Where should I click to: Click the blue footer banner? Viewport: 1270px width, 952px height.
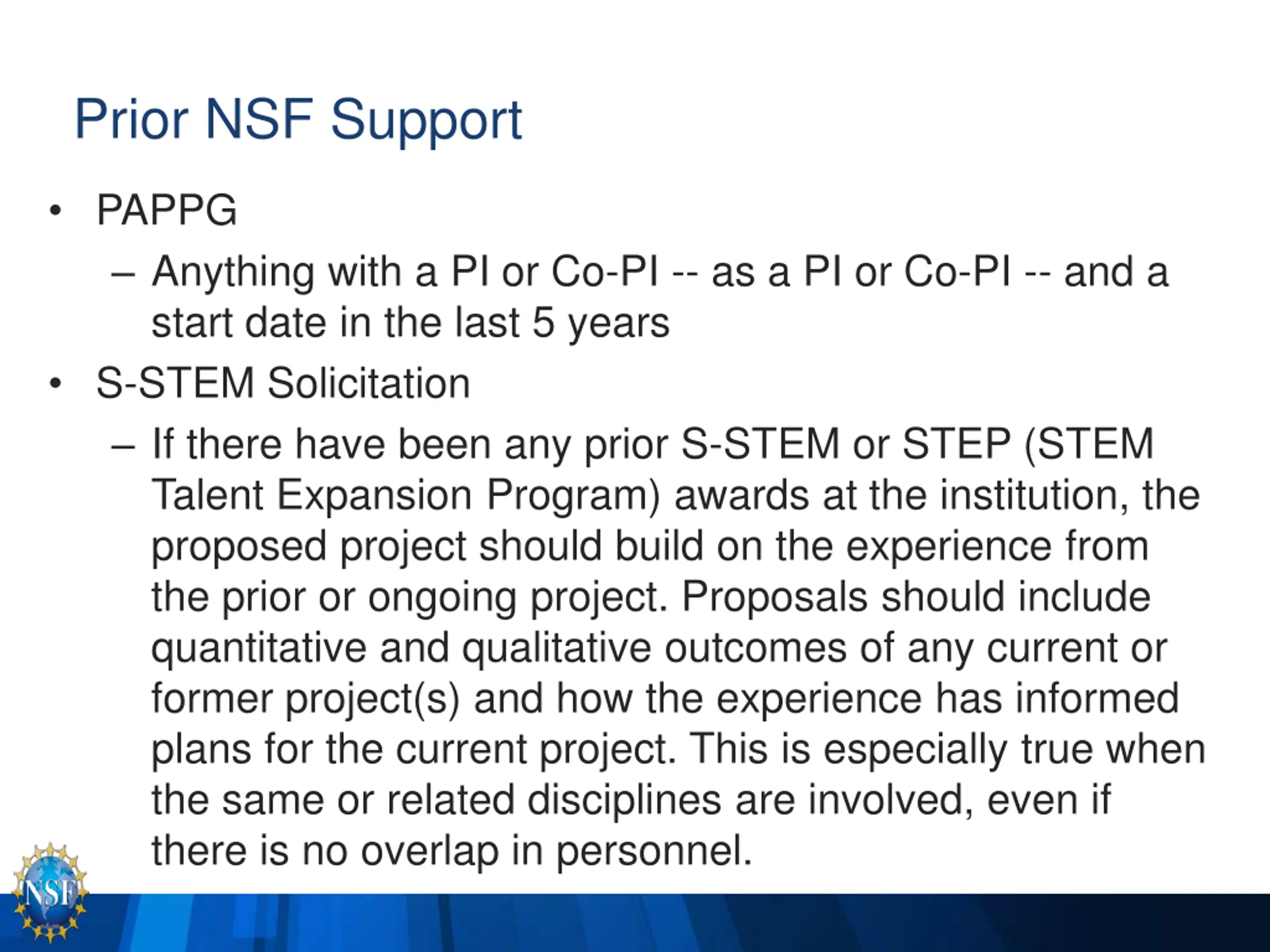tap(635, 922)
